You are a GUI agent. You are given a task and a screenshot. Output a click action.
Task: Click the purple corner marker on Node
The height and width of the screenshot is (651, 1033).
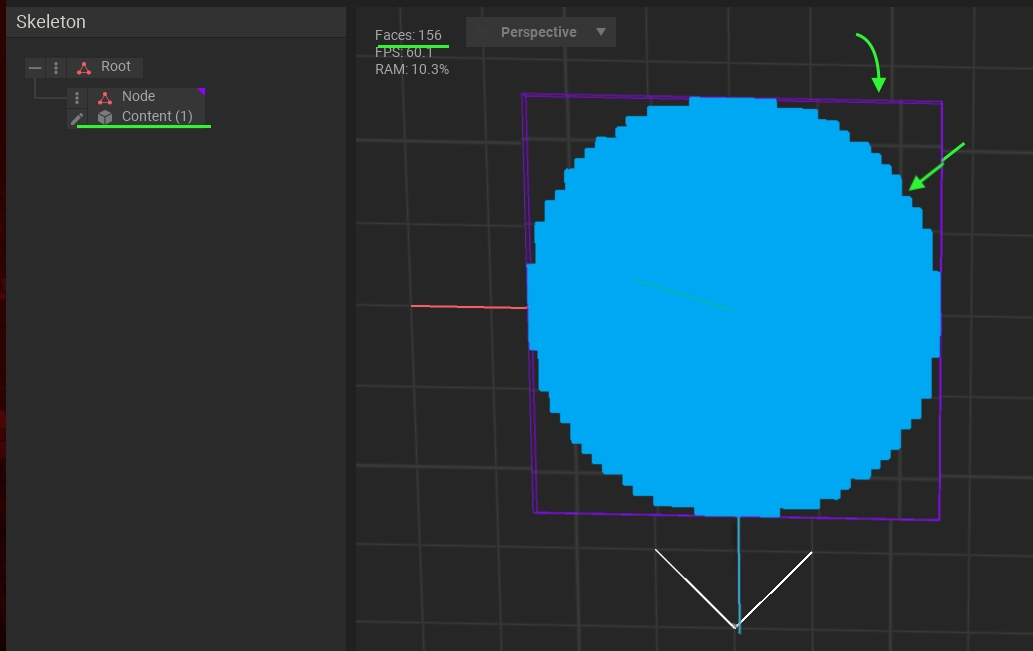201,91
